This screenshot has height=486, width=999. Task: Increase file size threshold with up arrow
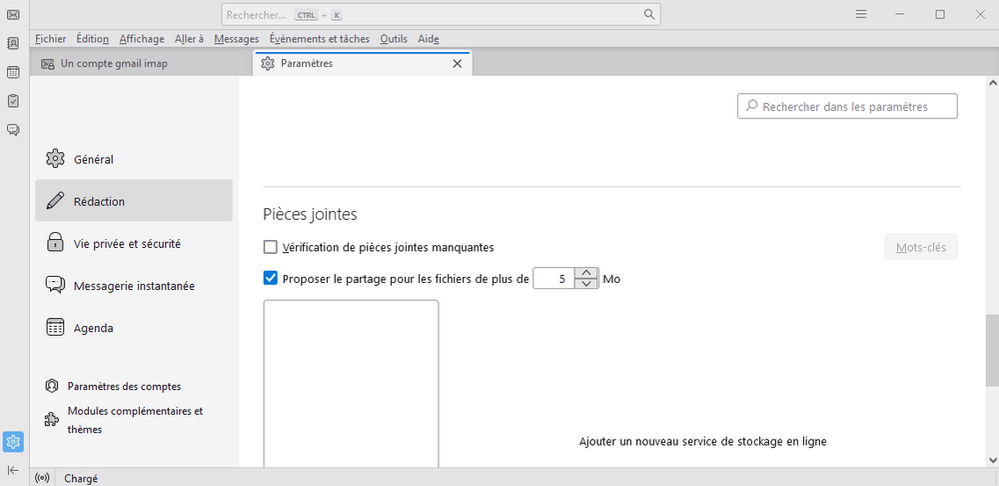587,273
